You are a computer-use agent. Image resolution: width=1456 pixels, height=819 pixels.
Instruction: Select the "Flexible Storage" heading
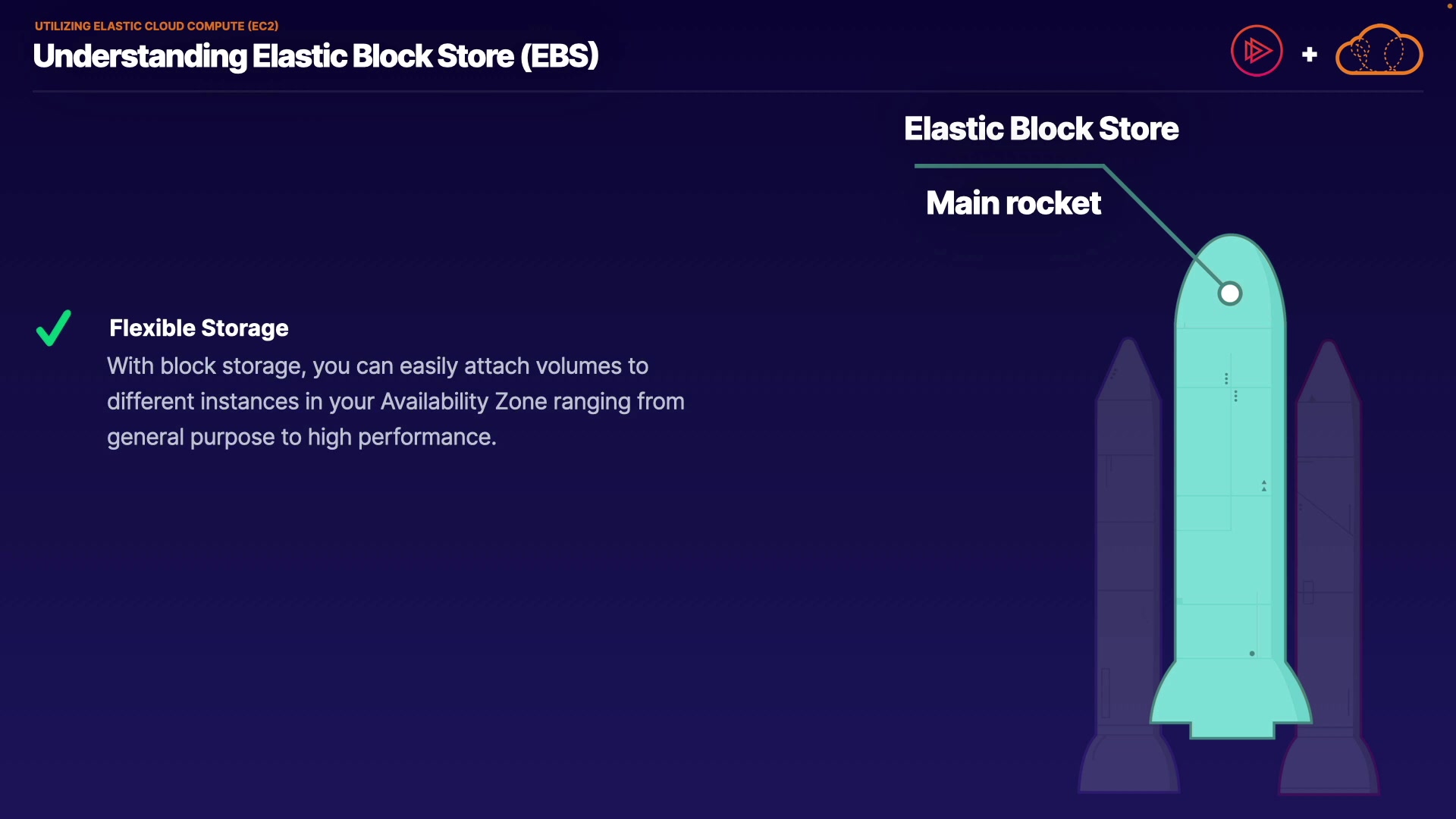click(x=199, y=328)
